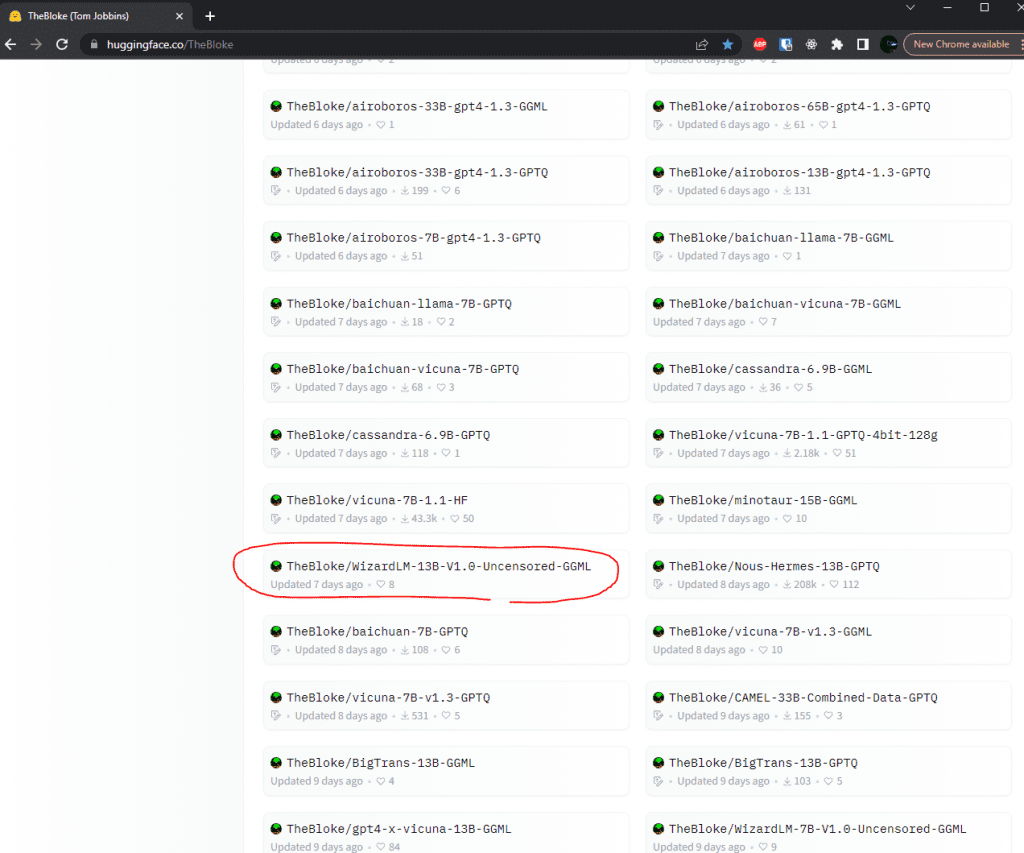Open TheBloke/baichuan-llama-7B-GGML model link
The width and height of the screenshot is (1024, 853).
(x=781, y=238)
